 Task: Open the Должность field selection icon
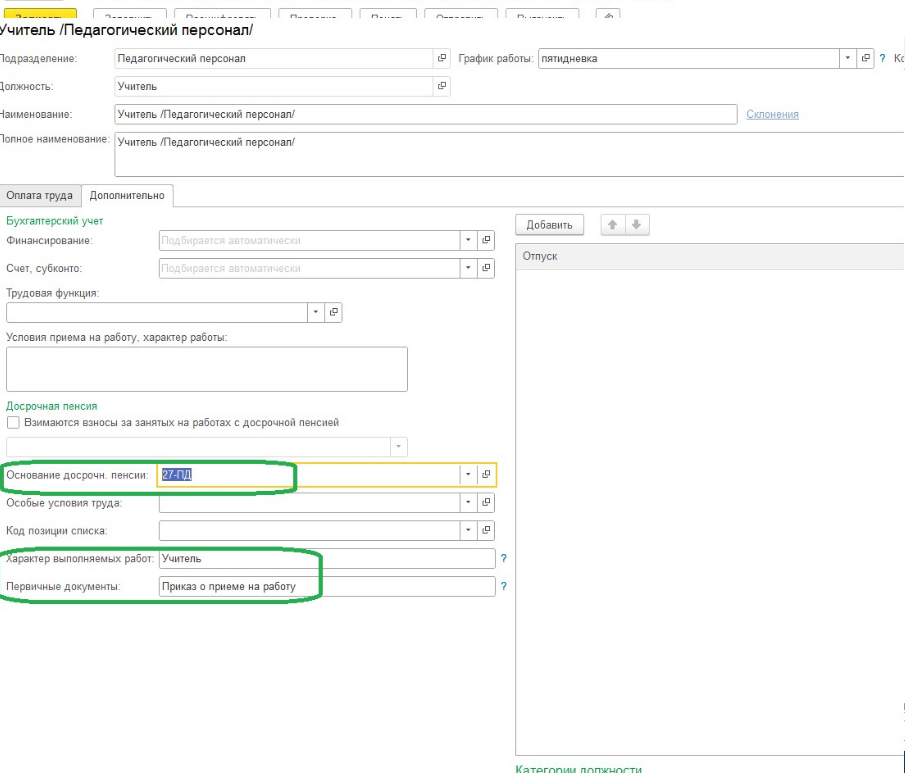point(442,87)
